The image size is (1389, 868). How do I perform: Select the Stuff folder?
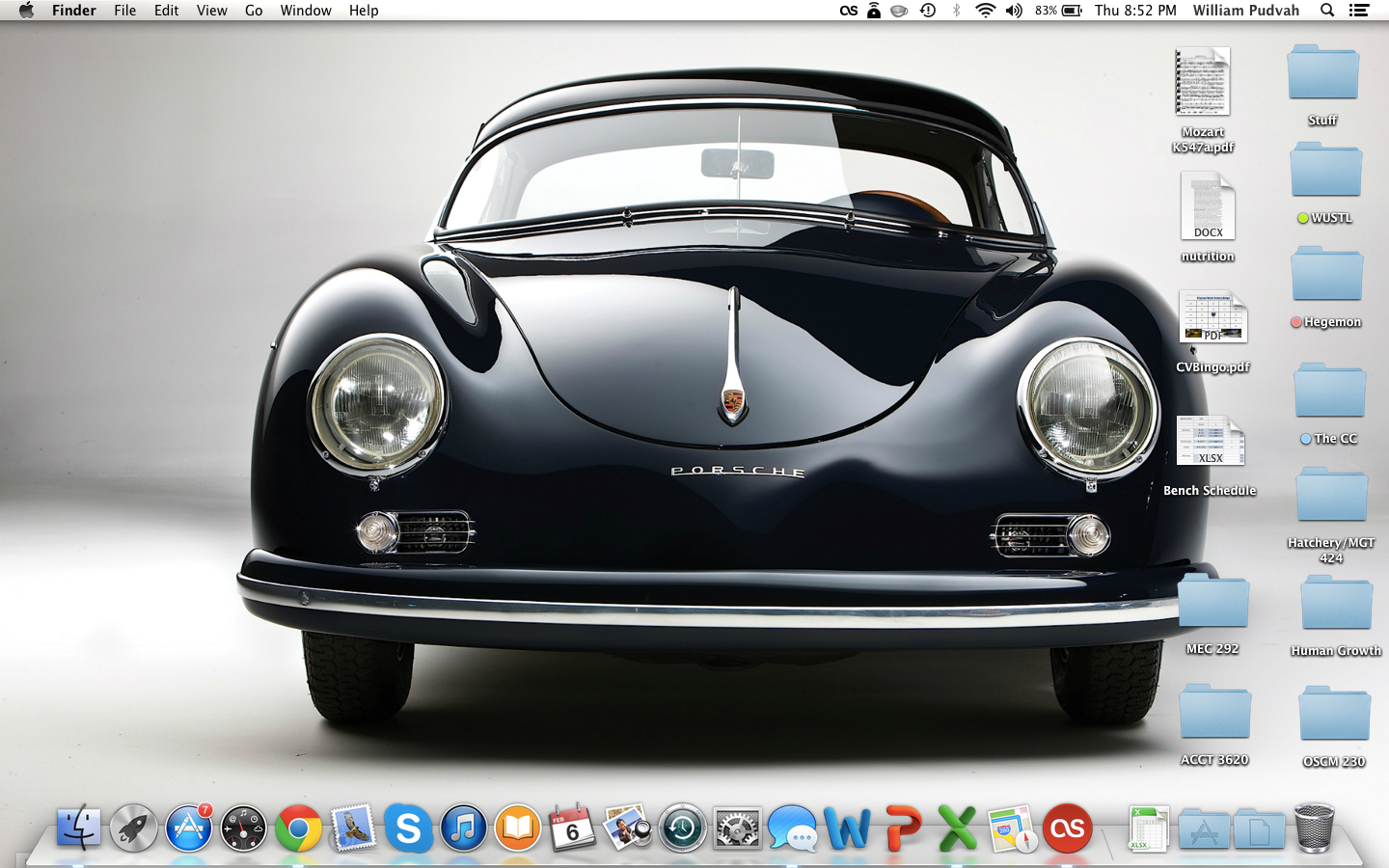coord(1322,72)
